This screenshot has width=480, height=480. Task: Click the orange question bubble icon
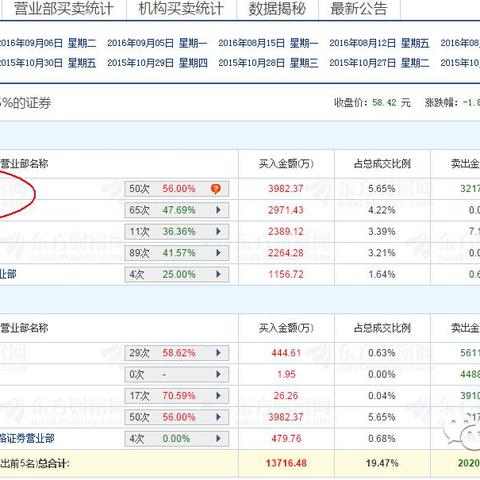click(x=216, y=189)
